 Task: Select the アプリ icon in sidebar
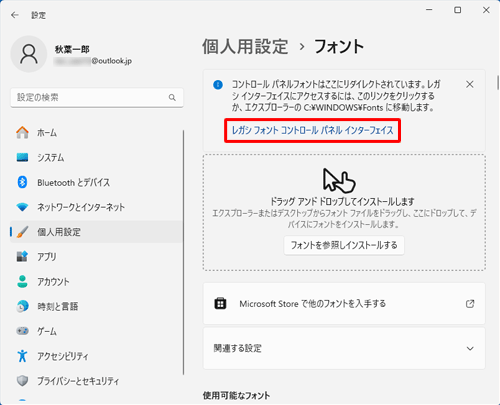[x=22, y=256]
